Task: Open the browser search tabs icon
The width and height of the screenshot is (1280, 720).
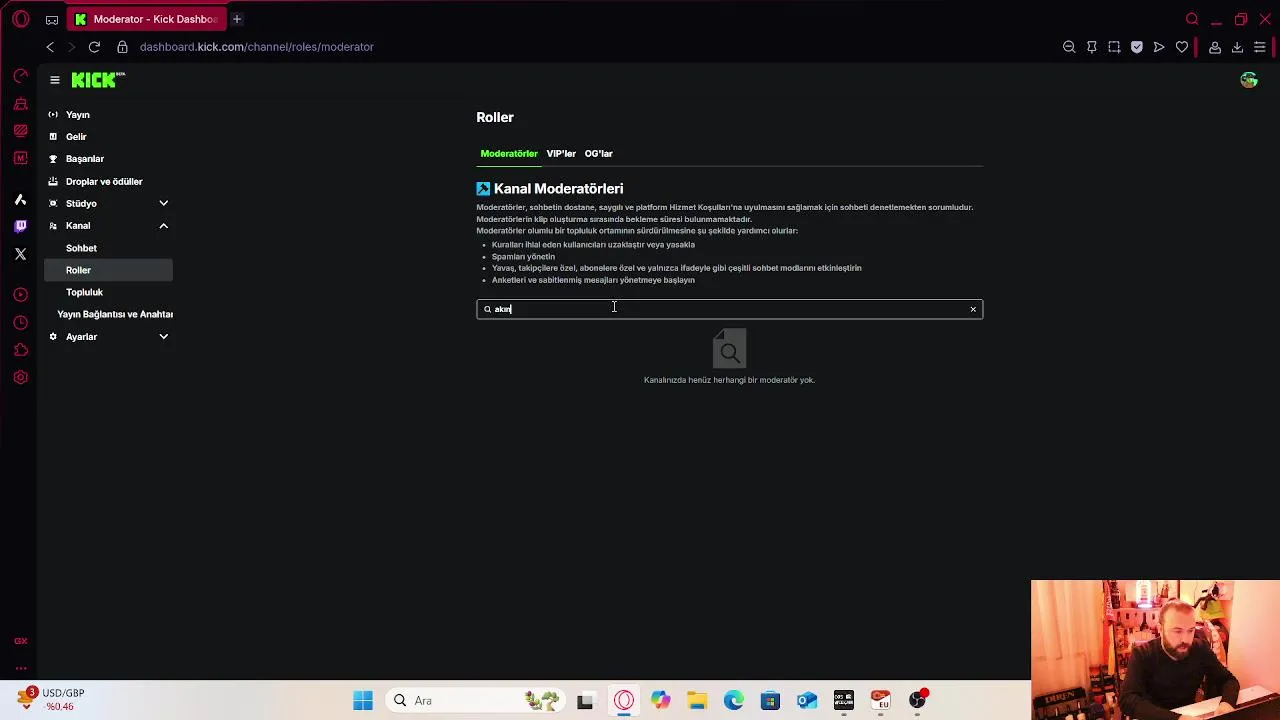Action: [1192, 19]
